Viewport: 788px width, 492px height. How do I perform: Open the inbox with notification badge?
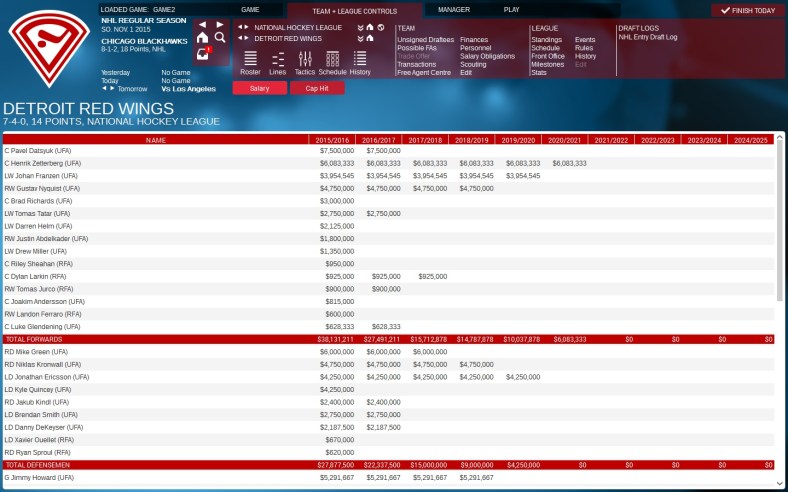pos(203,54)
